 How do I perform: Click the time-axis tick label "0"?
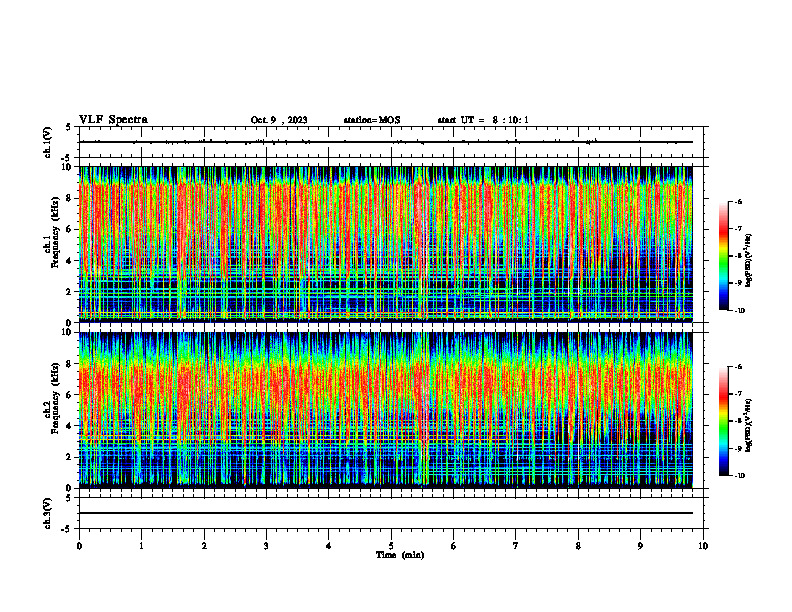tap(79, 546)
